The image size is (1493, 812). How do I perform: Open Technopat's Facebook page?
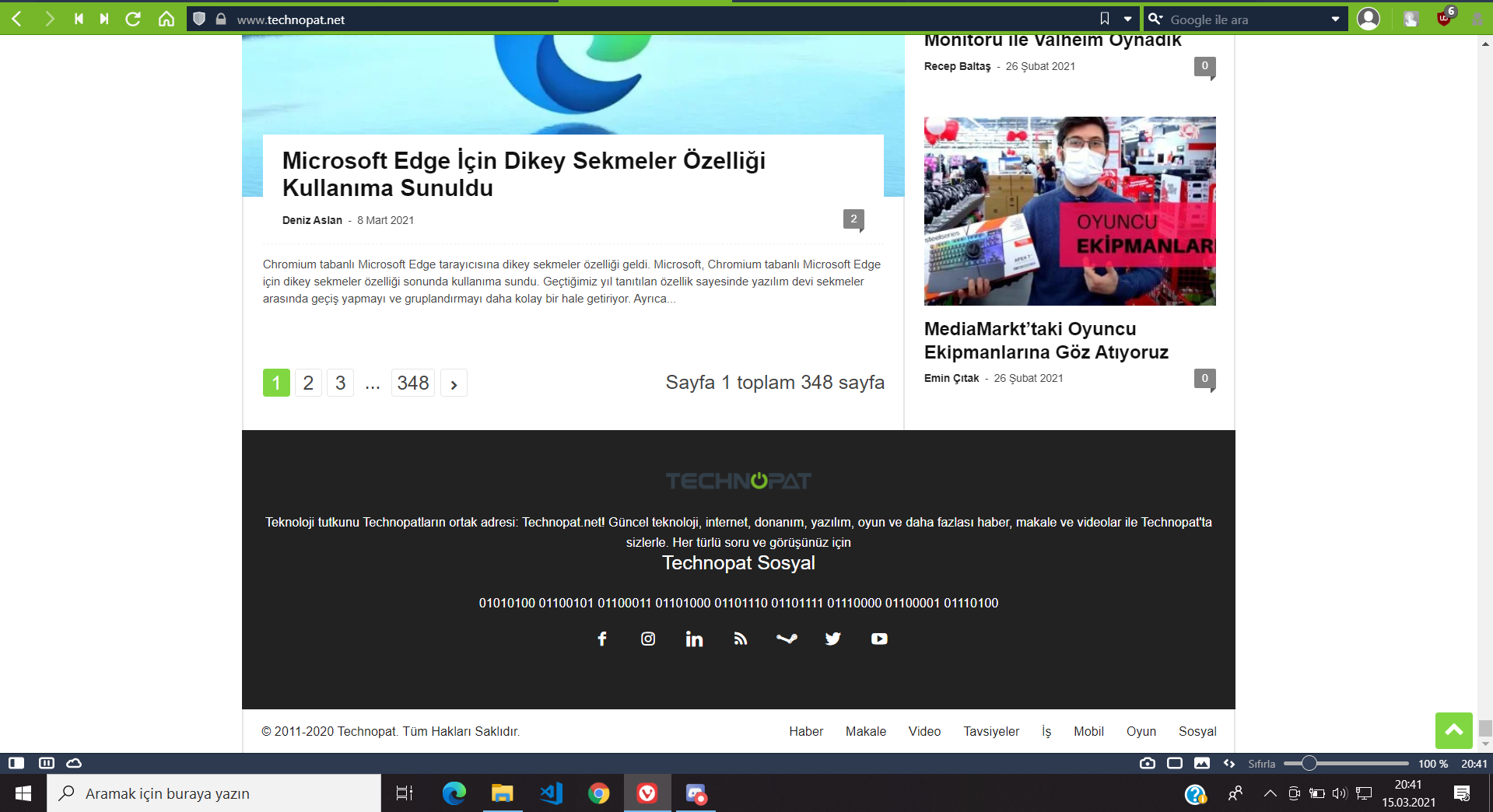point(602,639)
